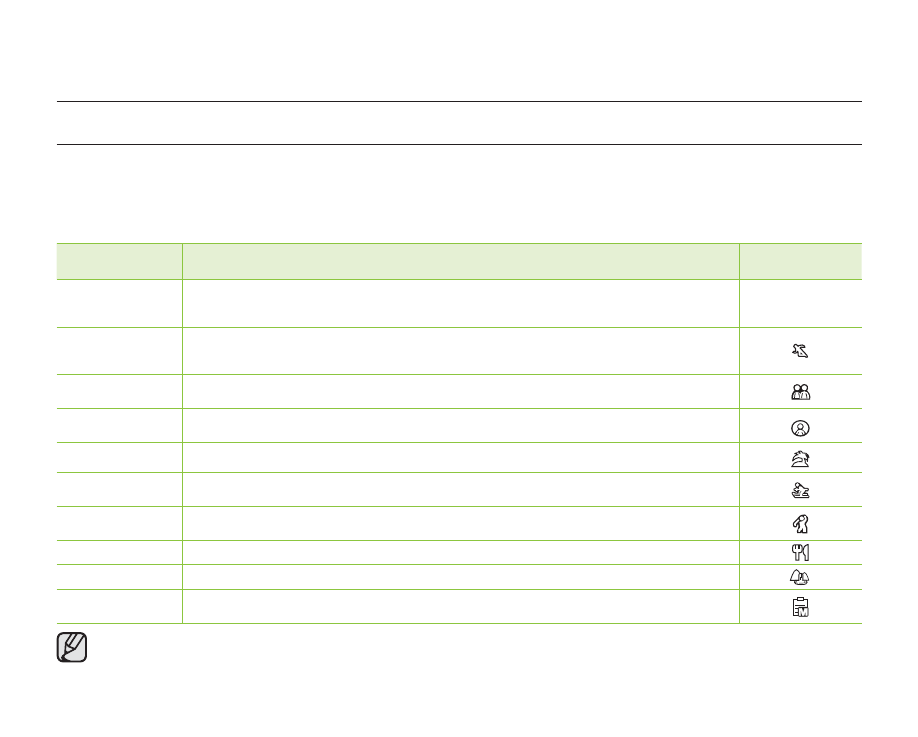
Task: Choose the trees landscape scene icon
Action: (x=799, y=577)
